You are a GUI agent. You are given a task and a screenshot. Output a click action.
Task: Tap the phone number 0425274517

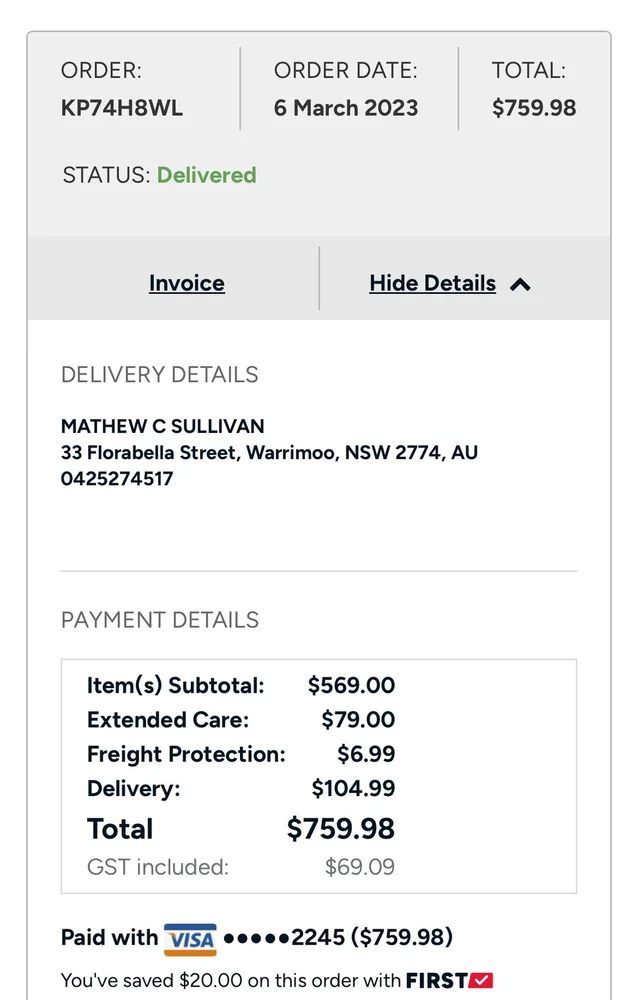[x=117, y=478]
